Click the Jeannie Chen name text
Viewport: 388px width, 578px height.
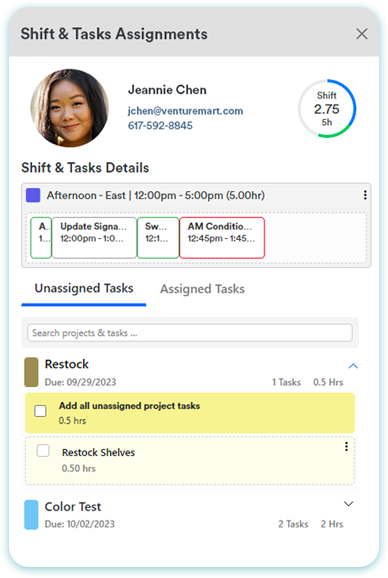167,90
